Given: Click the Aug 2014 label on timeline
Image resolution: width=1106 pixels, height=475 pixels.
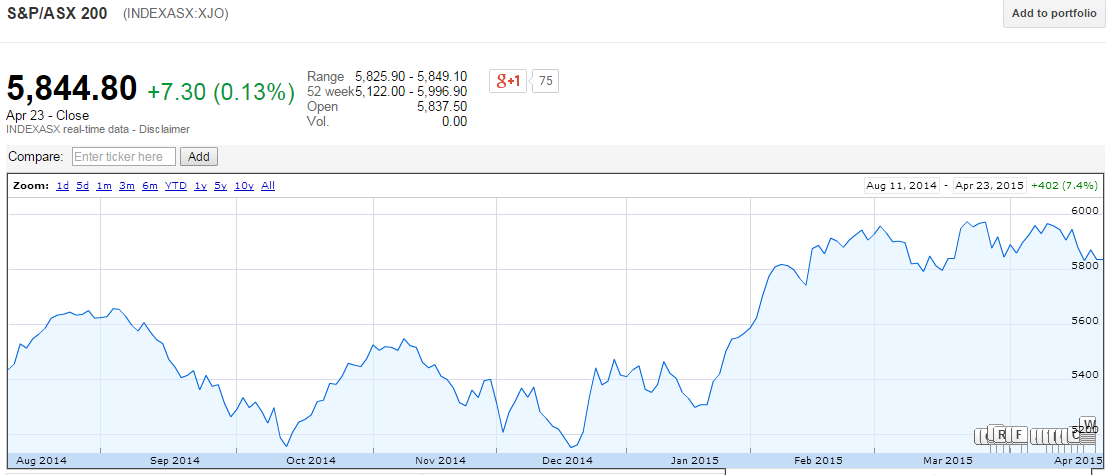Looking at the screenshot, I should [42, 460].
